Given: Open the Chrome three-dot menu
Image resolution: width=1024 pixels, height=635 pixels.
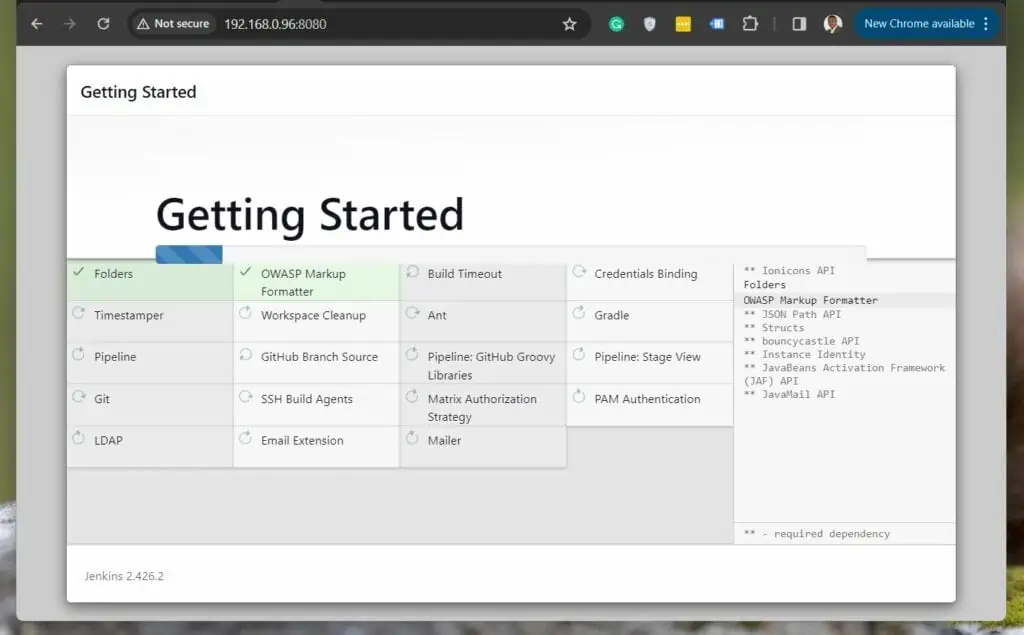Looking at the screenshot, I should point(986,24).
